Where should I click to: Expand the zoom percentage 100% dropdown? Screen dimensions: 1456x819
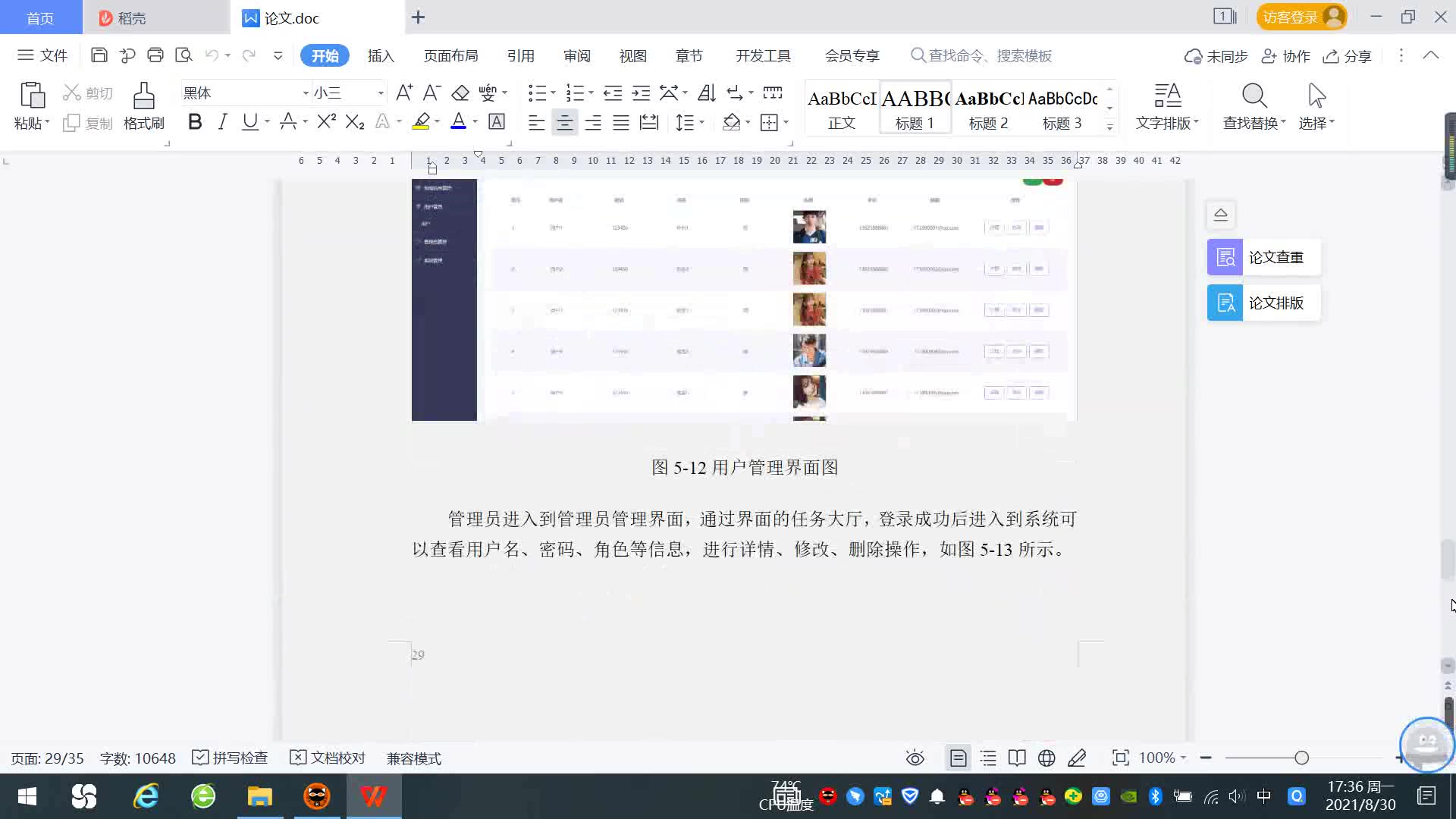coord(1183,758)
